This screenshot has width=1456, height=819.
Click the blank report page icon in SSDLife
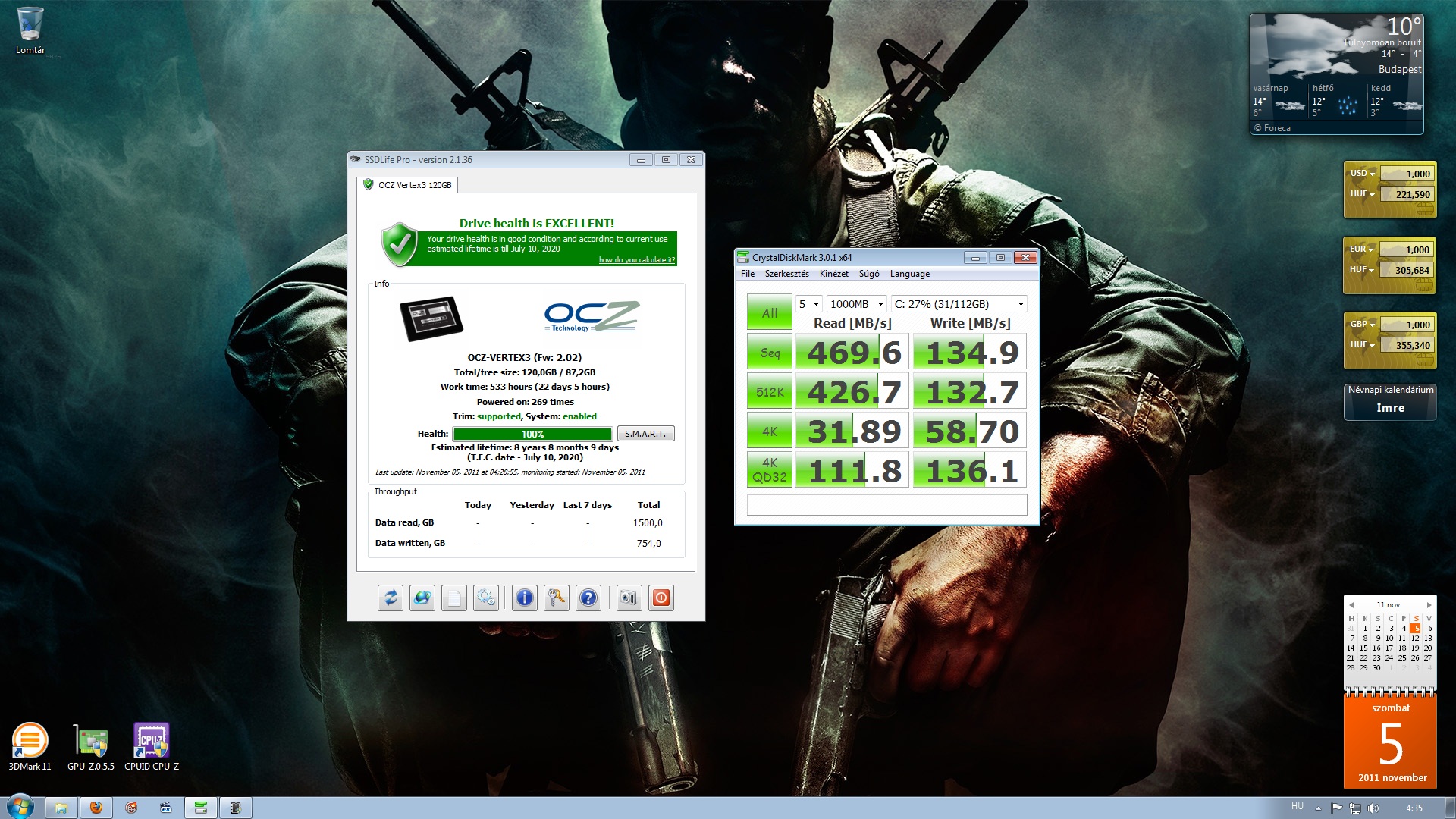[454, 598]
